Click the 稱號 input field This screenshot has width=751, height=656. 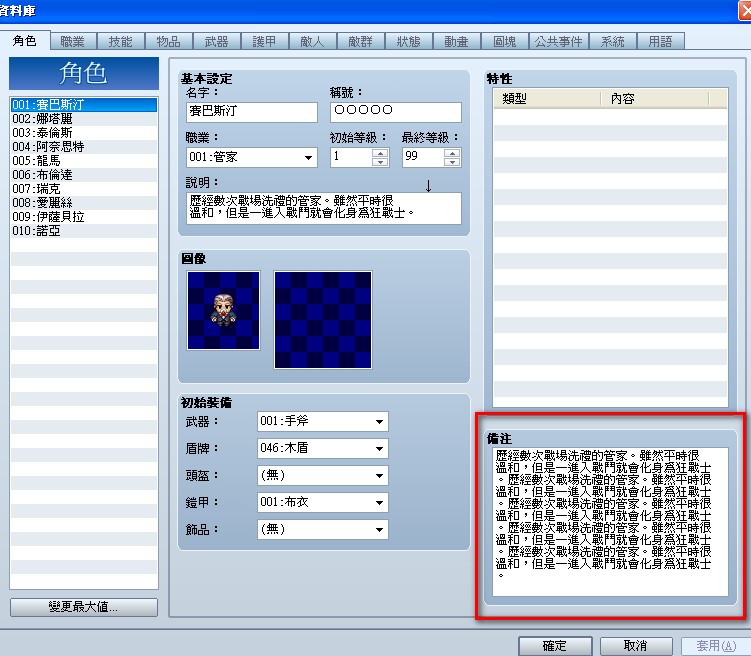tap(396, 112)
